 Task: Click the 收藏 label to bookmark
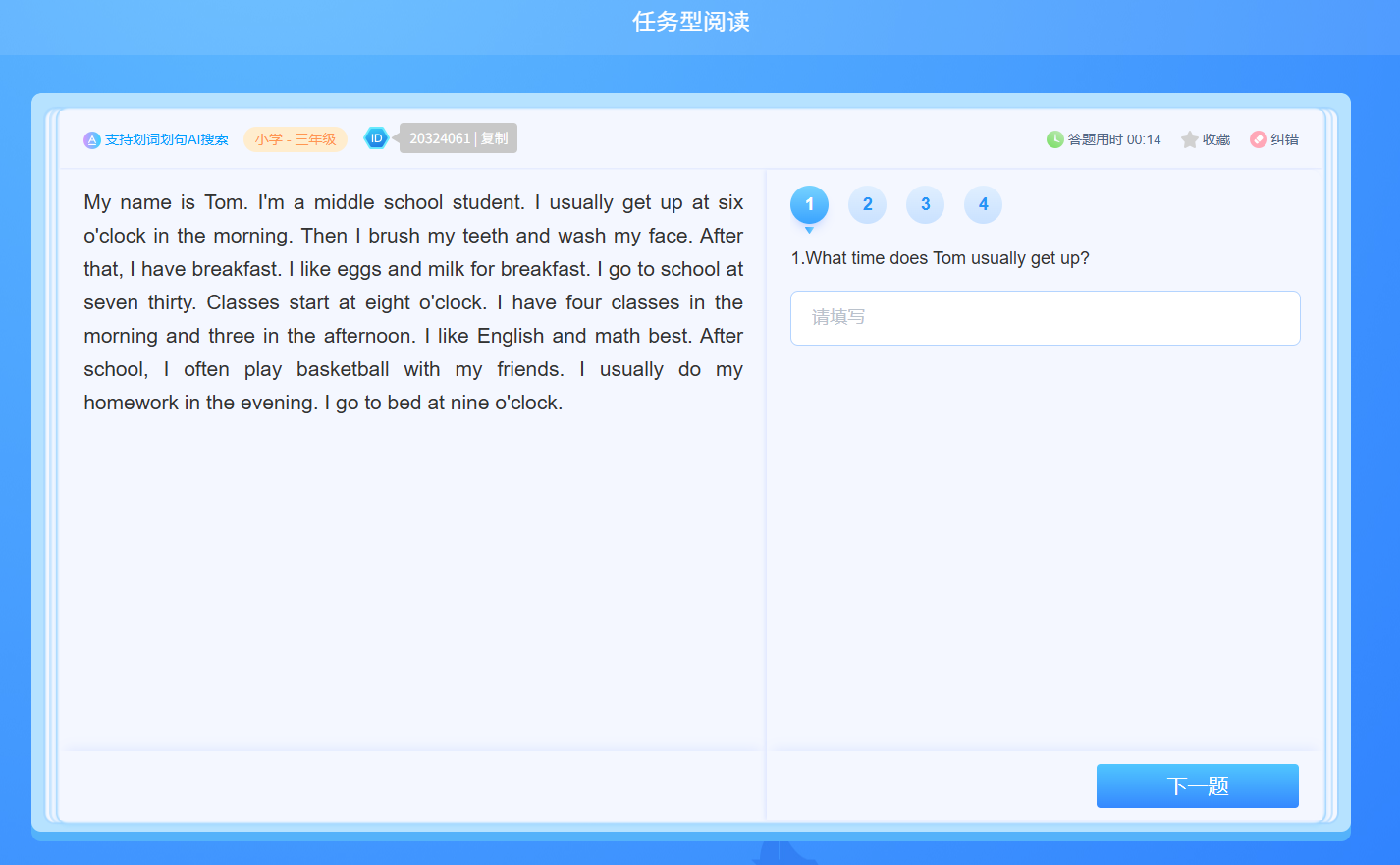click(x=1216, y=140)
